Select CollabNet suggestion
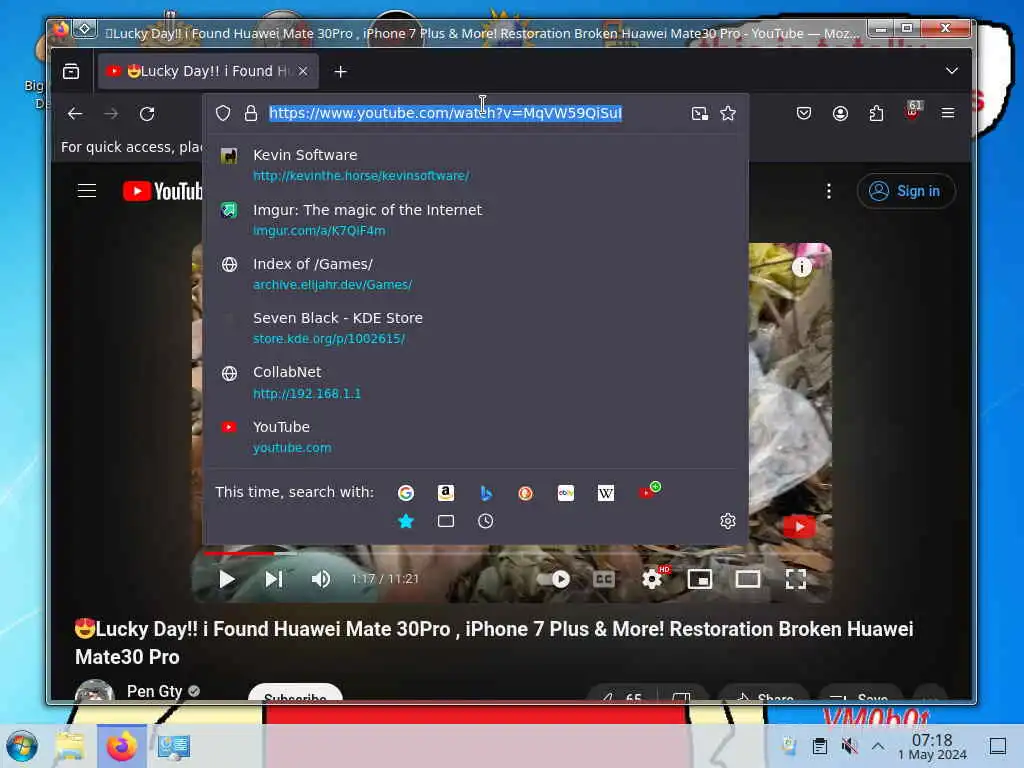 tap(476, 382)
